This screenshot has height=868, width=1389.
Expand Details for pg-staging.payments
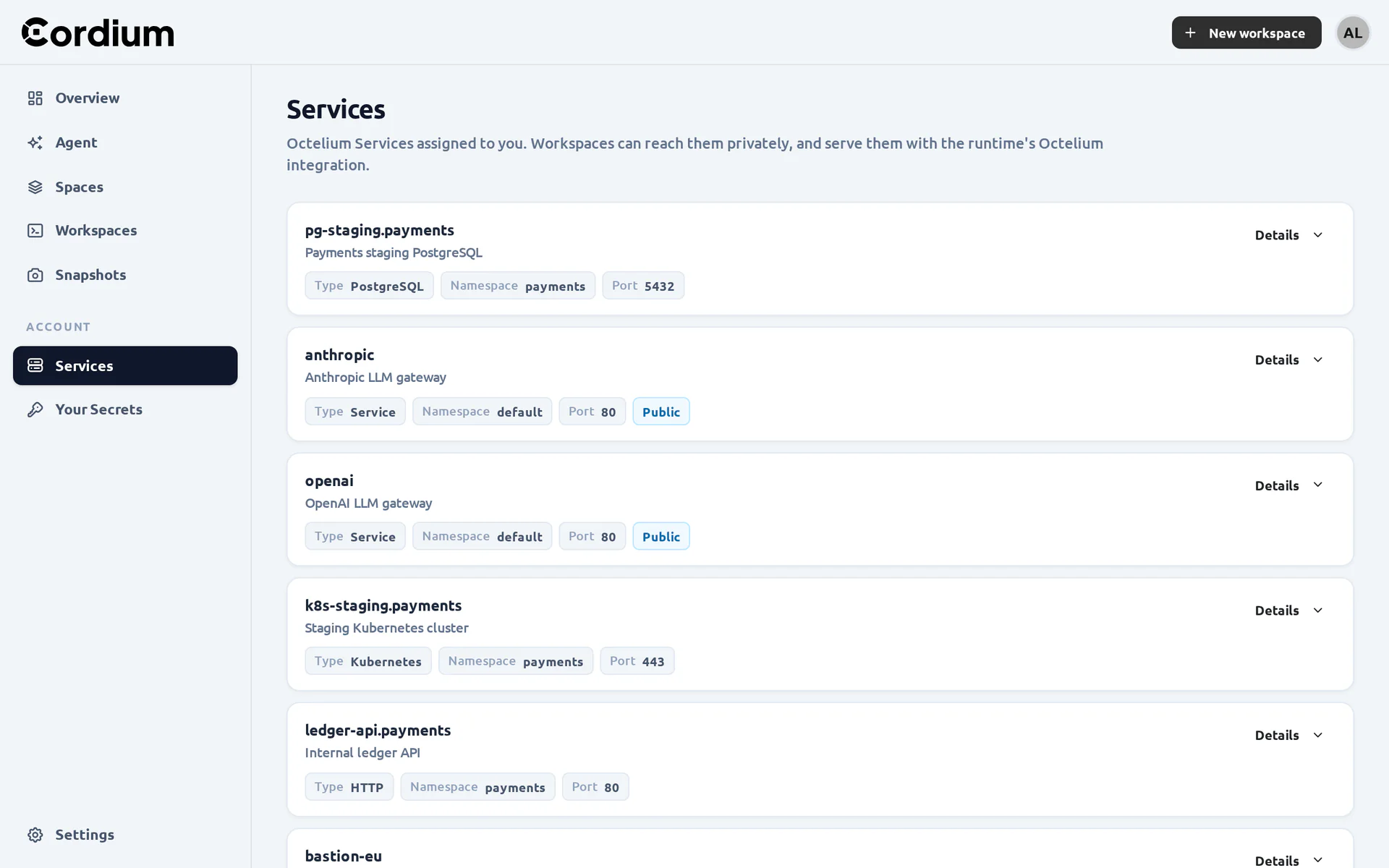(1289, 235)
